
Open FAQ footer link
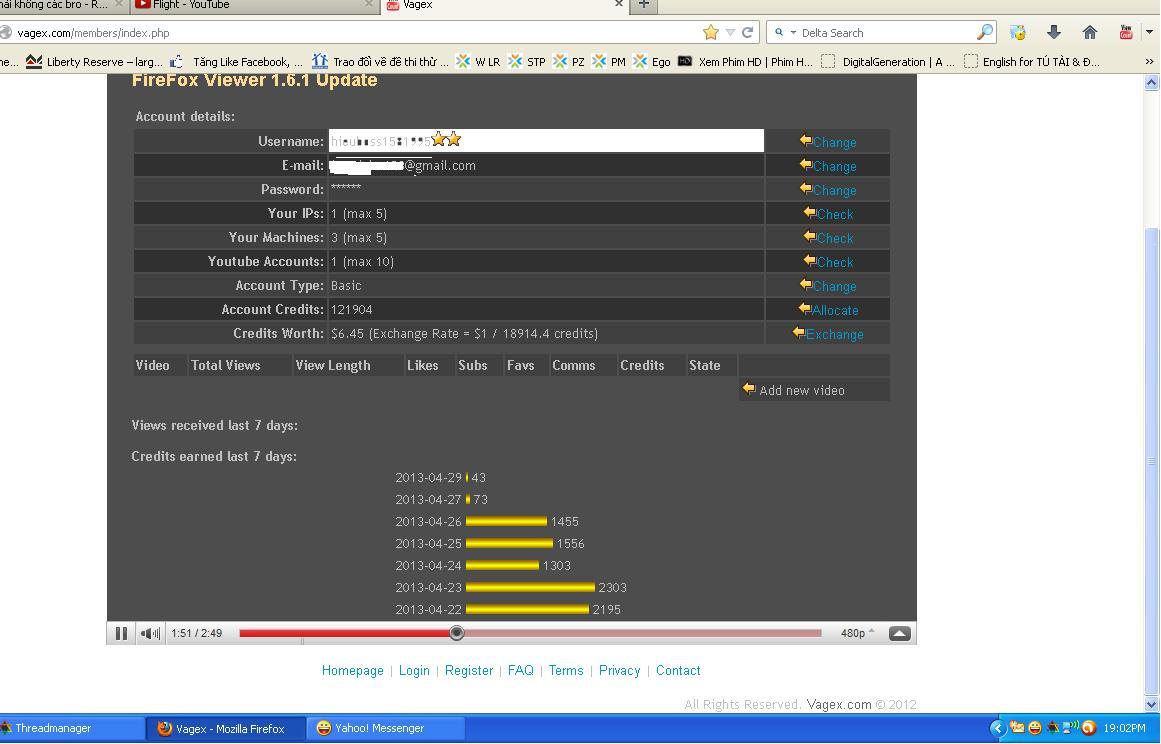click(521, 670)
